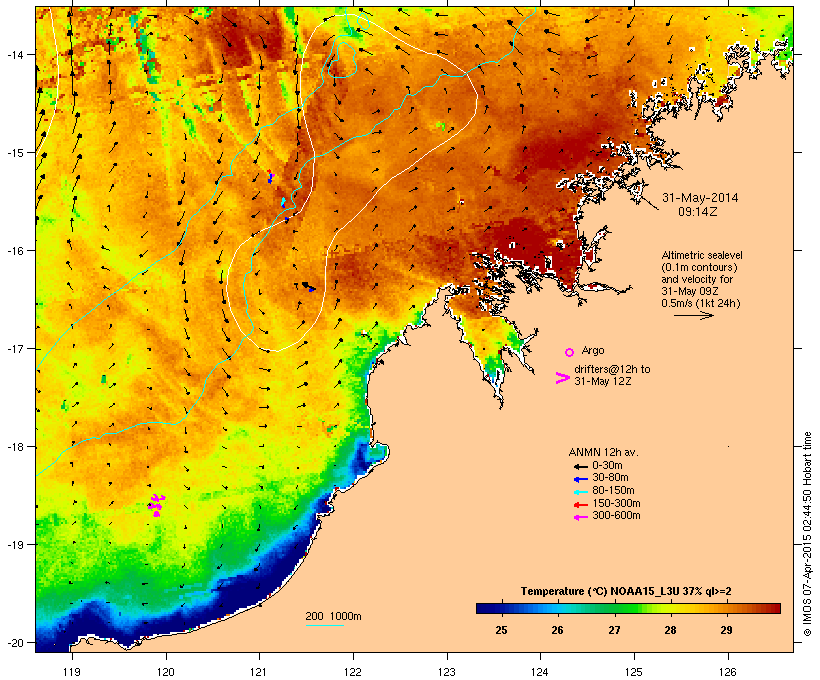Click the Altimetric sealevel label
The image size is (820, 680).
coord(702,255)
